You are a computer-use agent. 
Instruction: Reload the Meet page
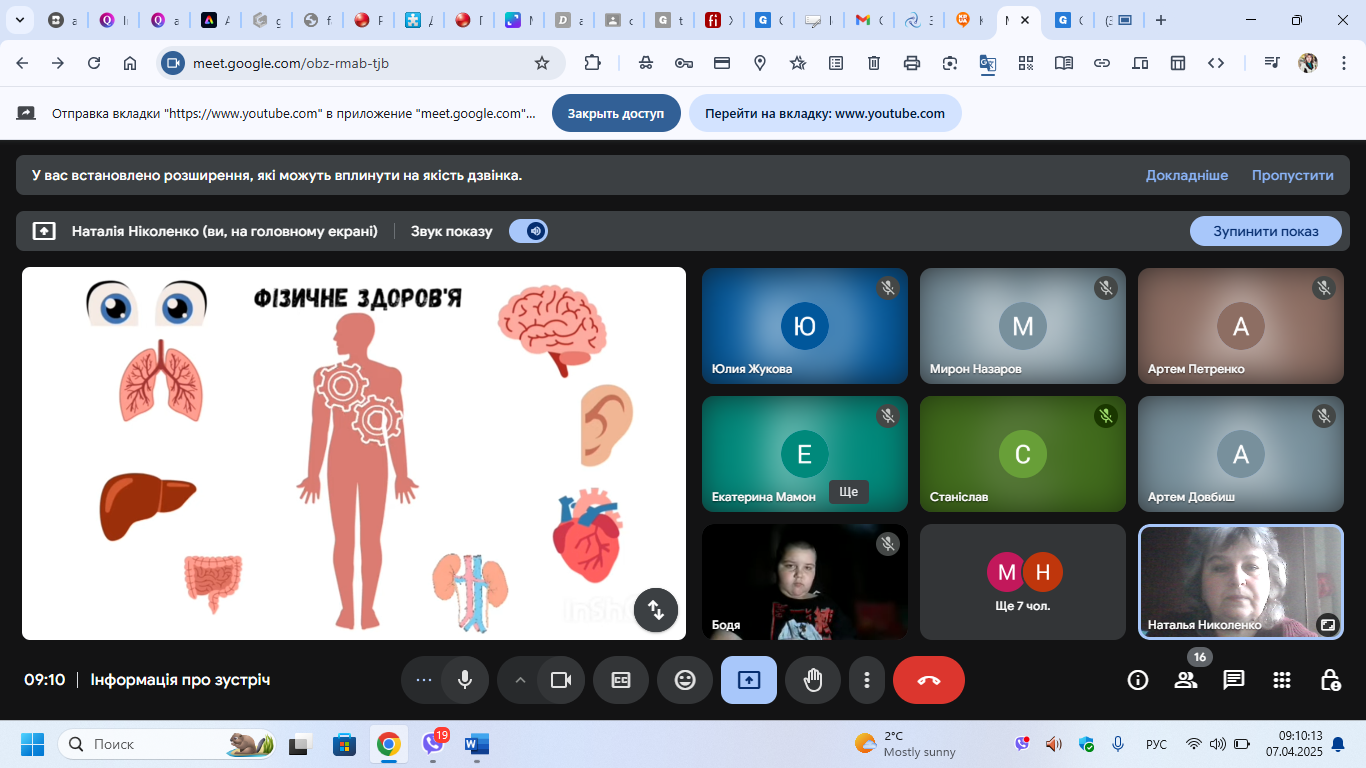pyautogui.click(x=94, y=63)
